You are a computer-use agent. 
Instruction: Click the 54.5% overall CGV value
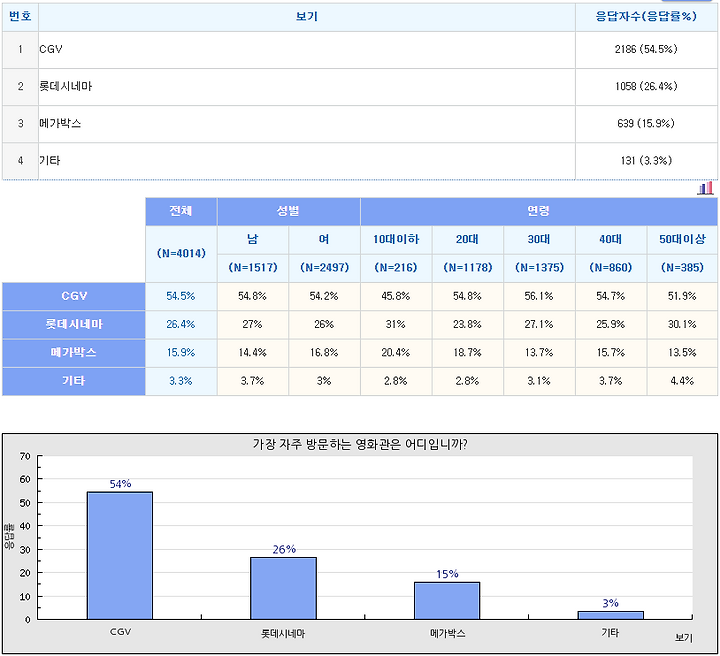click(x=181, y=297)
